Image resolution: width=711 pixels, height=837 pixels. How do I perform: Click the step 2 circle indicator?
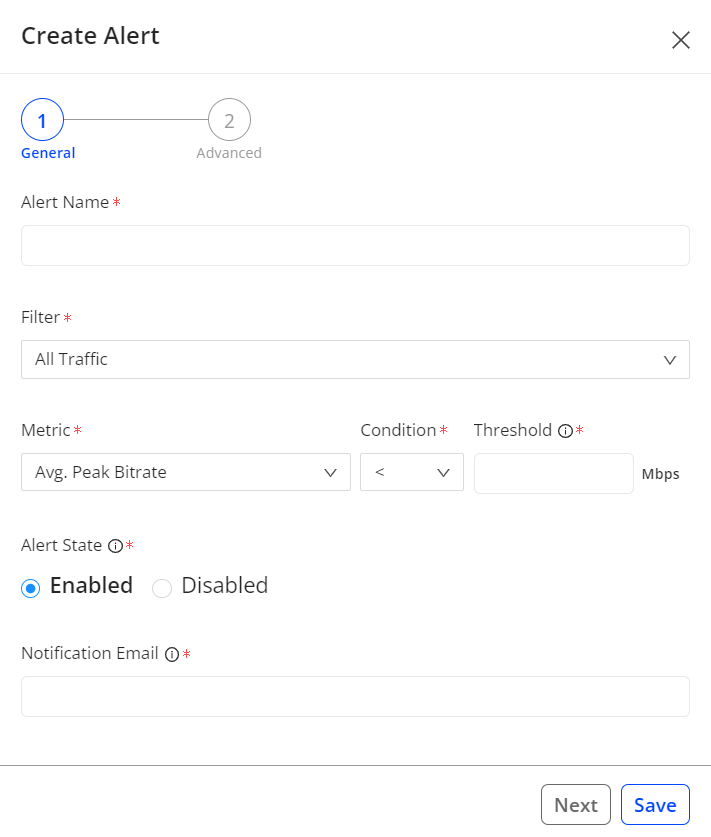coord(229,121)
